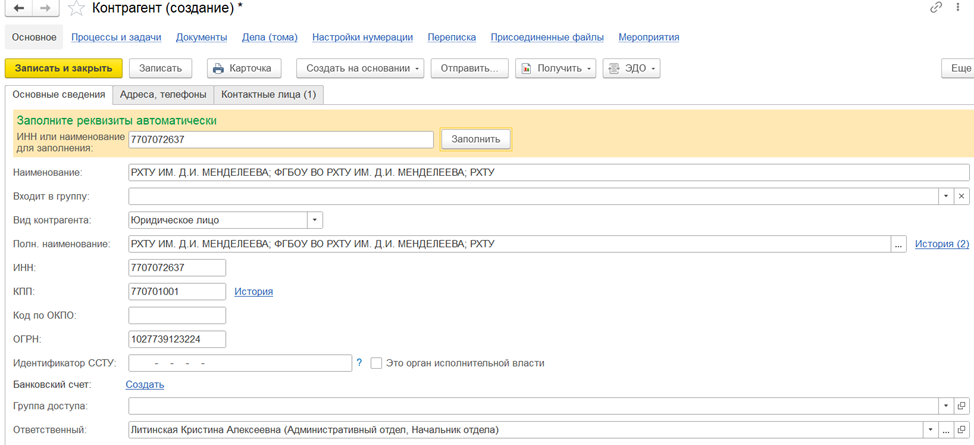Click the ellipsis button next to Полн. наименование
Image resolution: width=974 pixels, height=445 pixels.
(899, 244)
